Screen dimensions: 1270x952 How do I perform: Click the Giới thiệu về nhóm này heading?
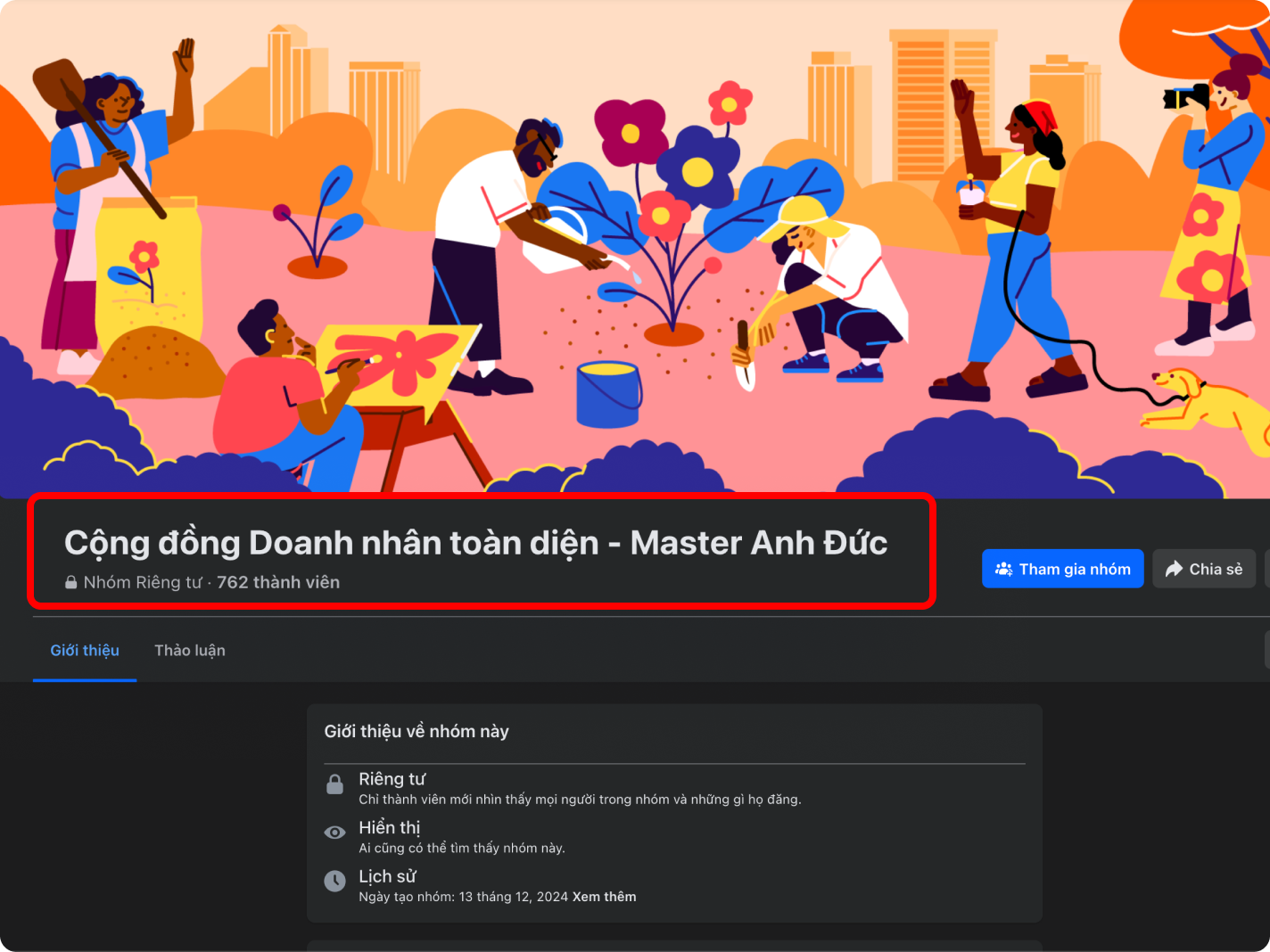[416, 732]
